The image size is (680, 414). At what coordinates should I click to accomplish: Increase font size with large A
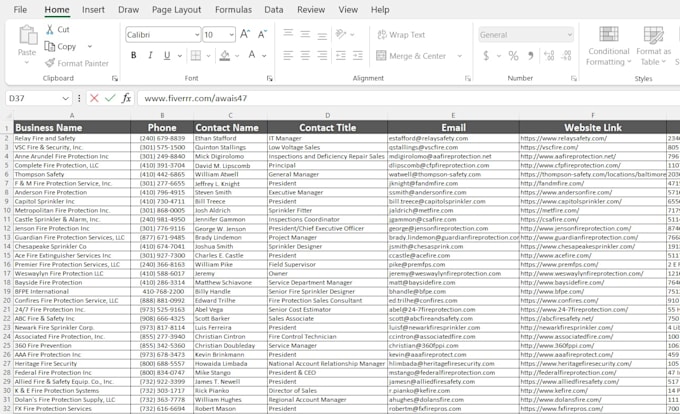[x=245, y=34]
